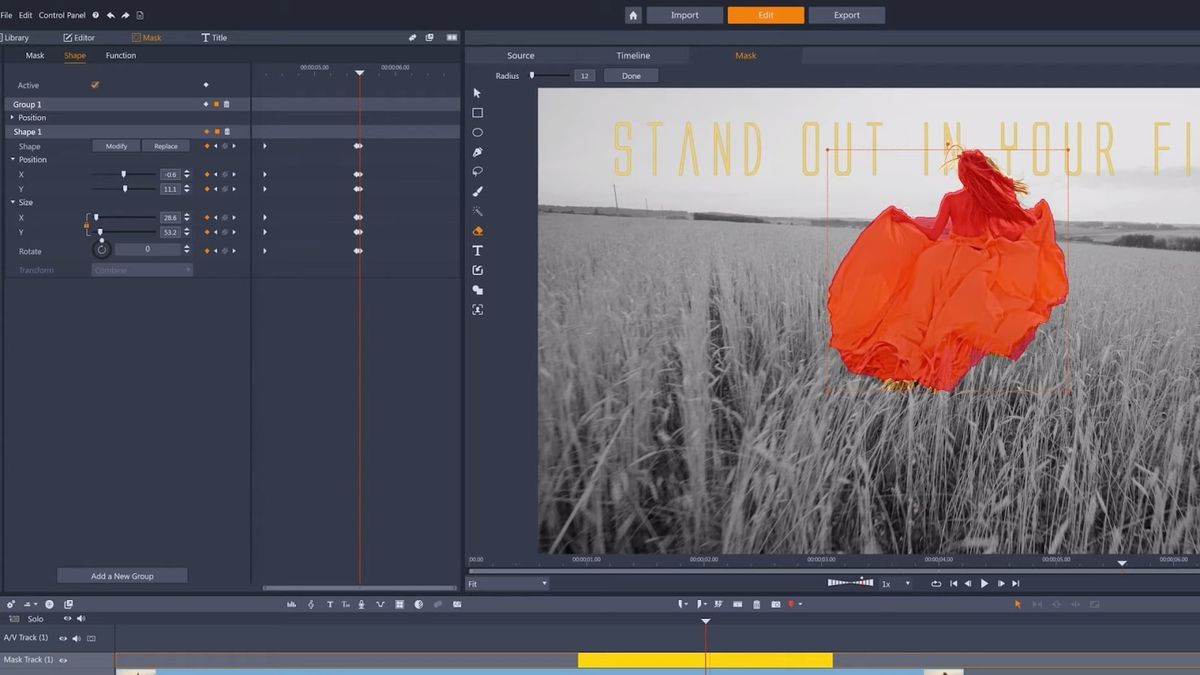The height and width of the screenshot is (675, 1200).
Task: Select the Magic Wand mask tool
Action: point(477,211)
